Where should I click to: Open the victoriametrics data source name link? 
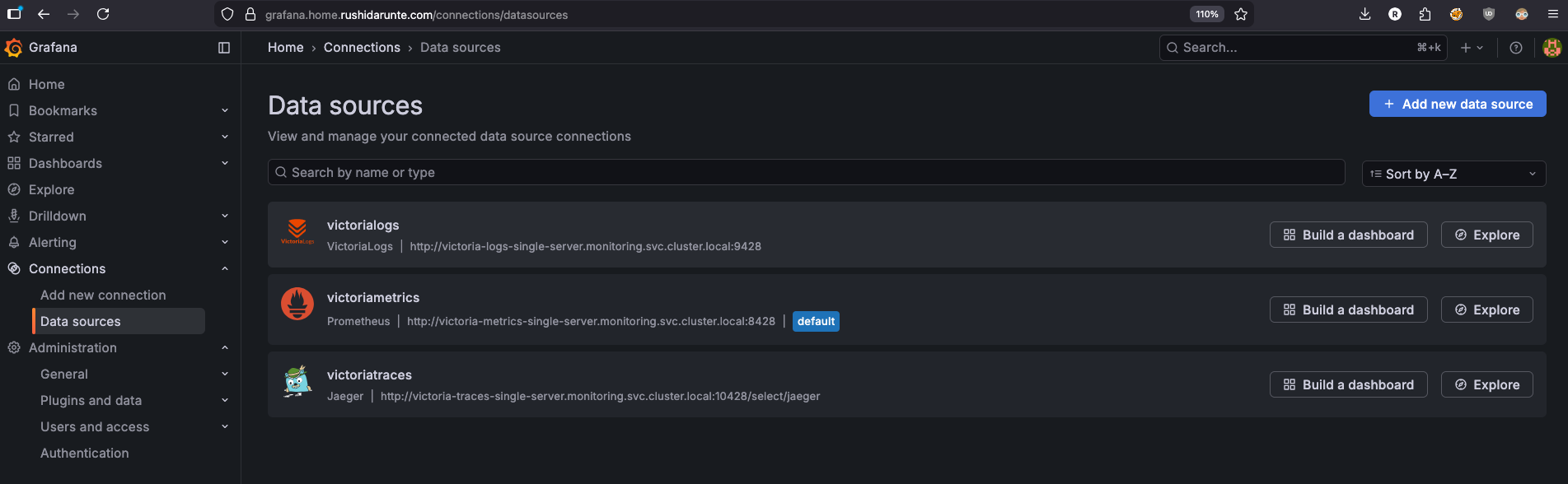pos(373,297)
